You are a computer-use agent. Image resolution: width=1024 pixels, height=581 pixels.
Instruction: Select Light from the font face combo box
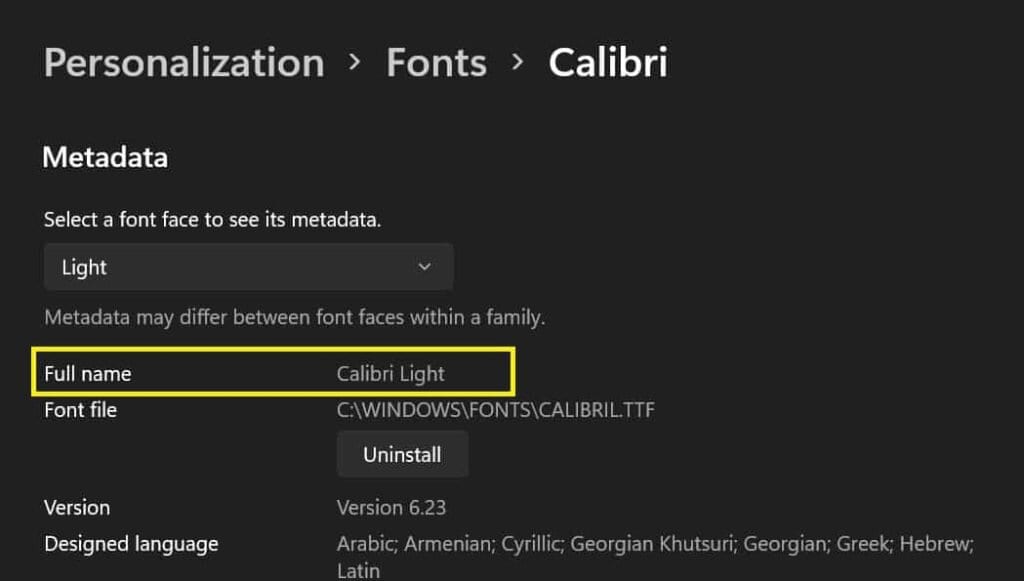click(x=248, y=267)
